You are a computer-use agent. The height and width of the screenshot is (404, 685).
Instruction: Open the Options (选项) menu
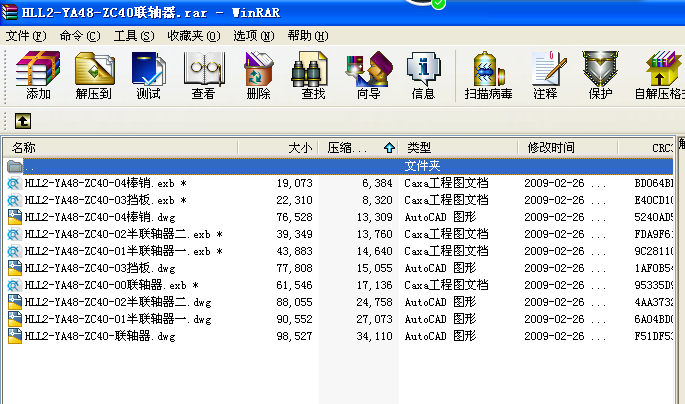click(253, 36)
